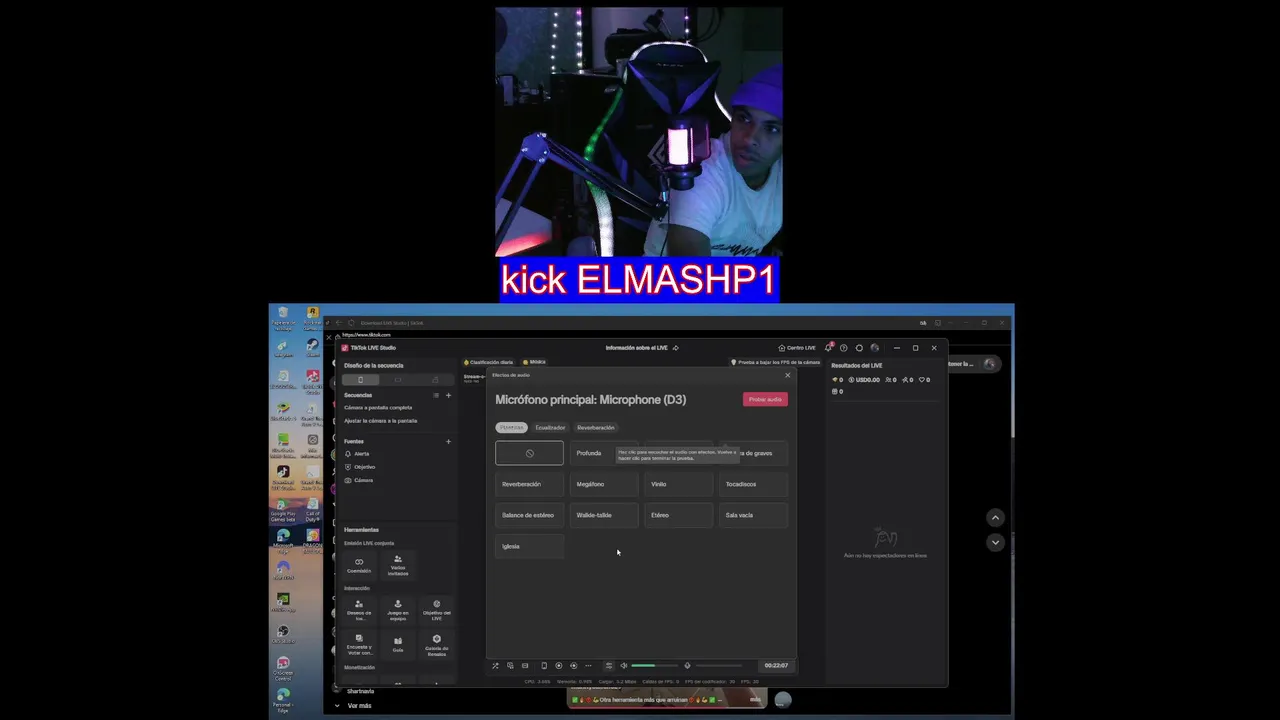Choose the Tocadiscos preset
This screenshot has height=720, width=1280.
click(x=754, y=484)
